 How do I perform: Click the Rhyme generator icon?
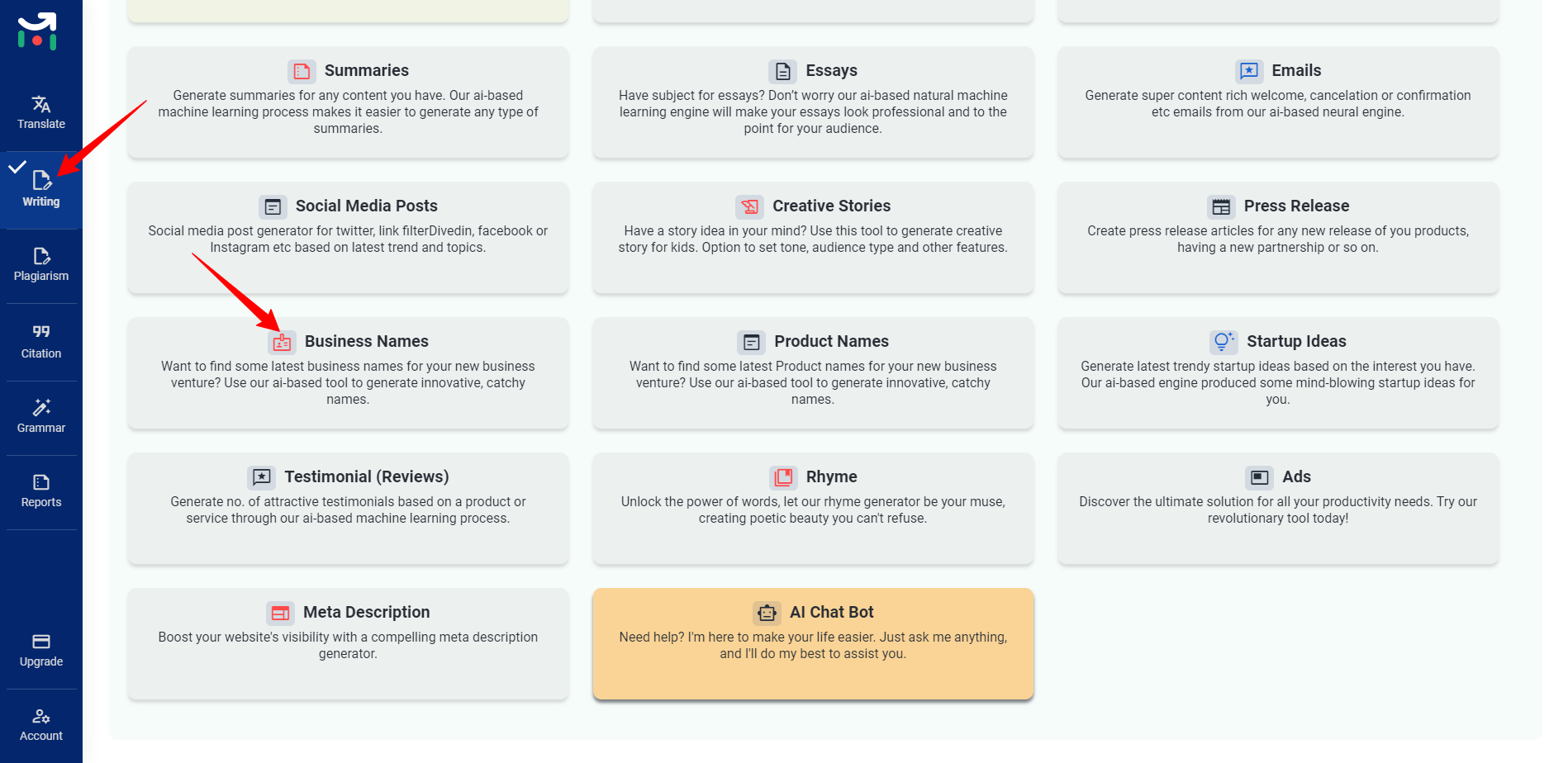[782, 477]
